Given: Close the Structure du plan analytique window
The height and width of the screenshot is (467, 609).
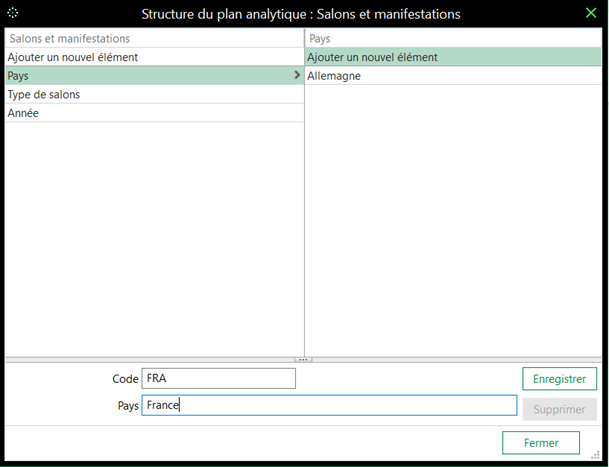Looking at the screenshot, I should (590, 14).
